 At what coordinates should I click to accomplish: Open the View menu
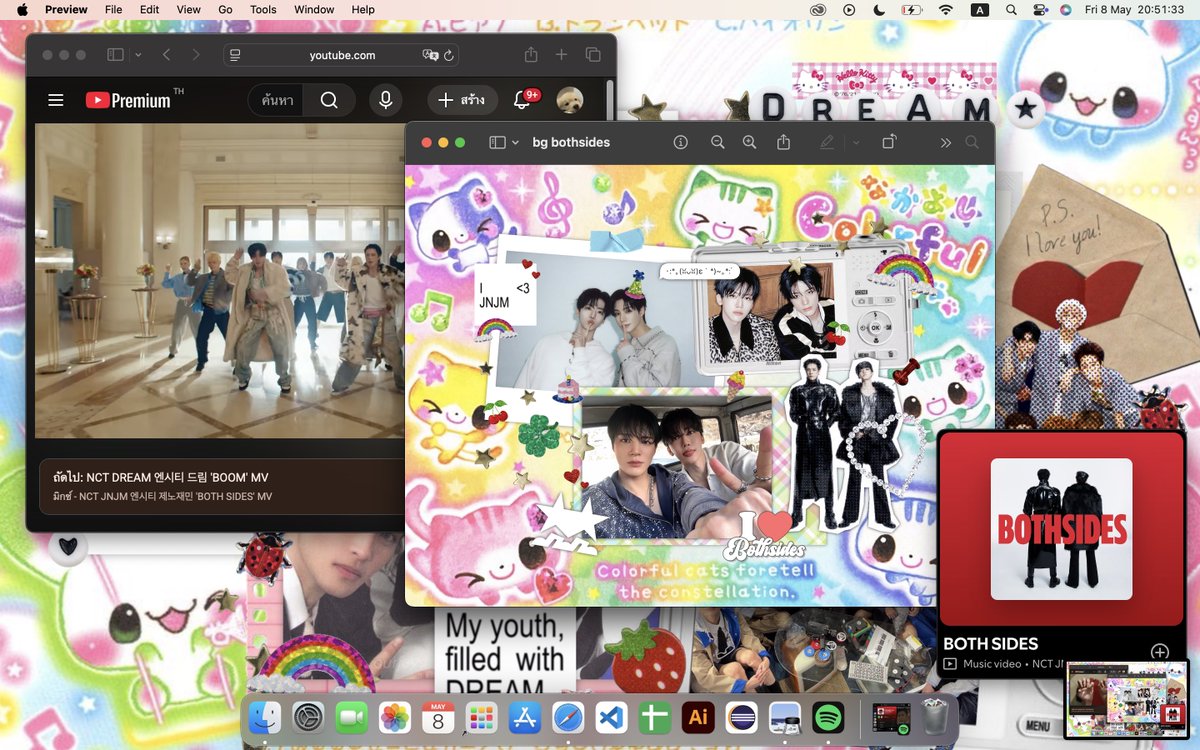coord(189,9)
